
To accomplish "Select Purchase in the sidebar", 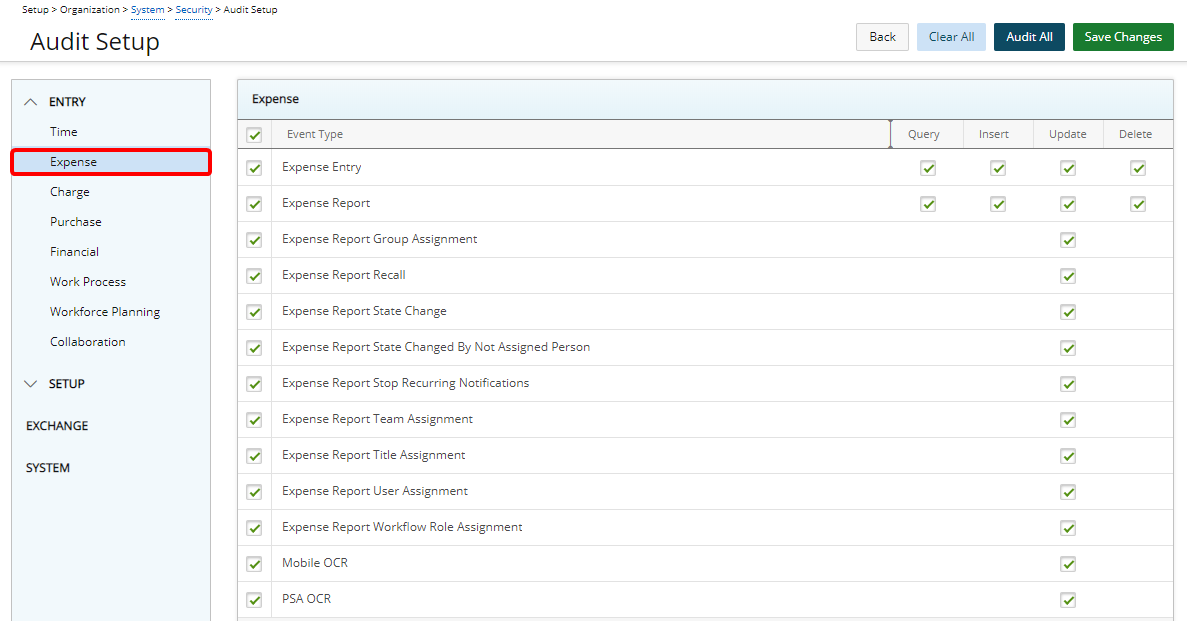I will click(76, 222).
